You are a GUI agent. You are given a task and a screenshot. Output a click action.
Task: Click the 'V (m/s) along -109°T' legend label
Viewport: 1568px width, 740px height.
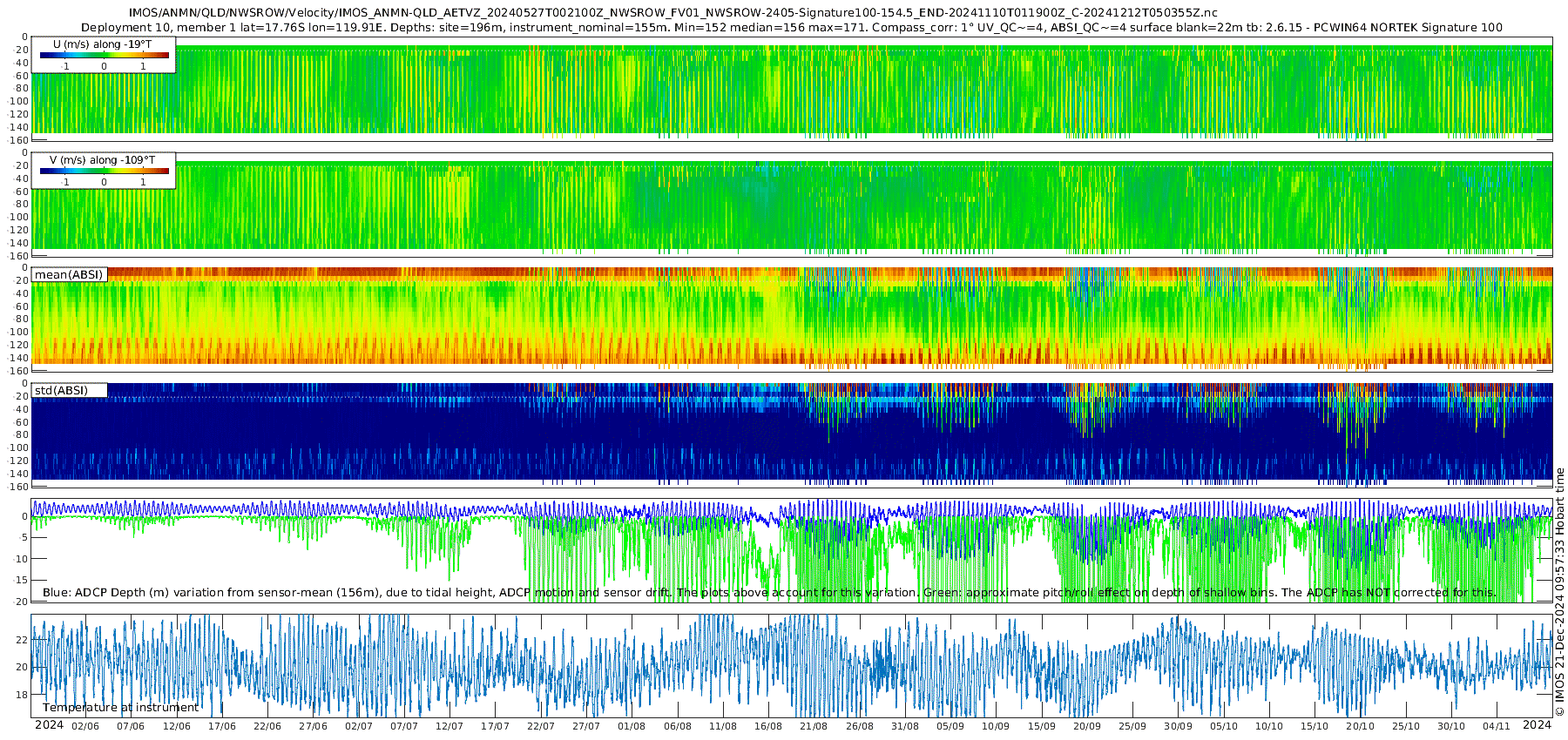102,160
